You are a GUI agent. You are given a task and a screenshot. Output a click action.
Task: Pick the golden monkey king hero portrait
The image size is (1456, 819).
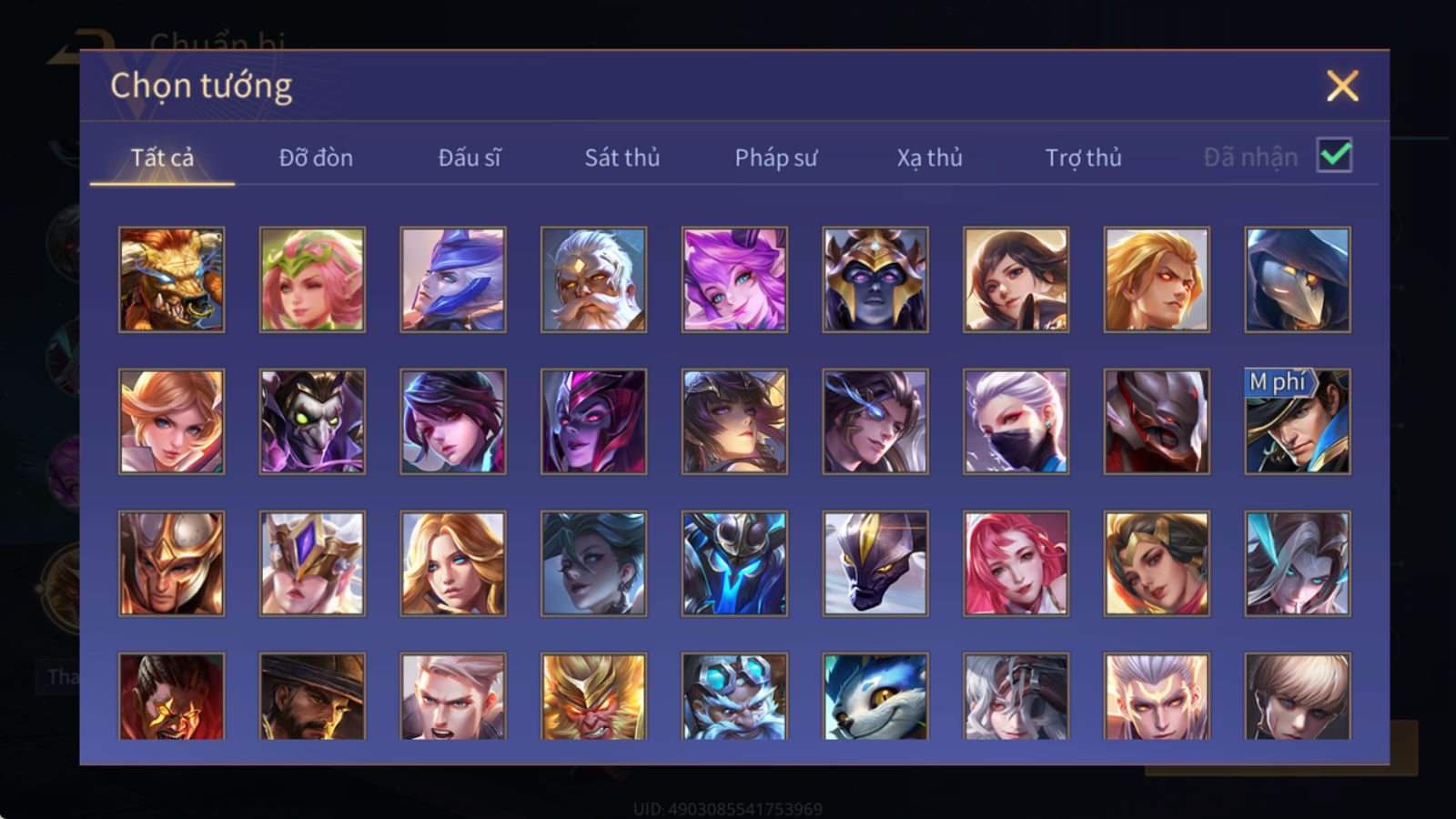pyautogui.click(x=593, y=696)
